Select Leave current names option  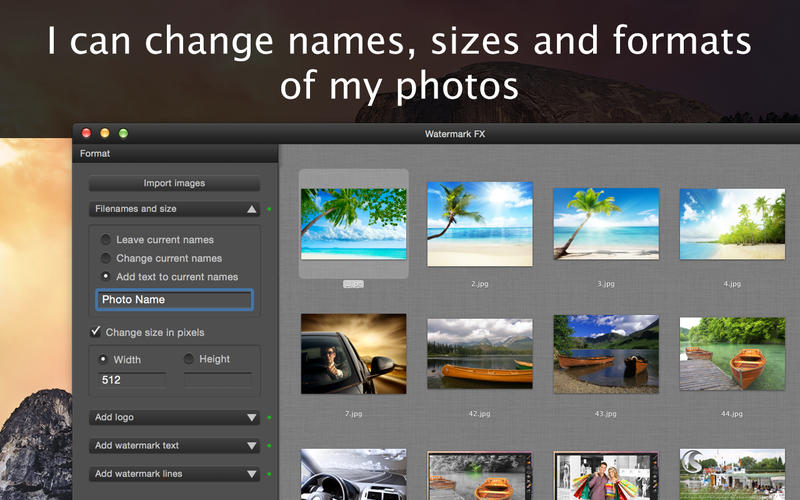click(106, 239)
